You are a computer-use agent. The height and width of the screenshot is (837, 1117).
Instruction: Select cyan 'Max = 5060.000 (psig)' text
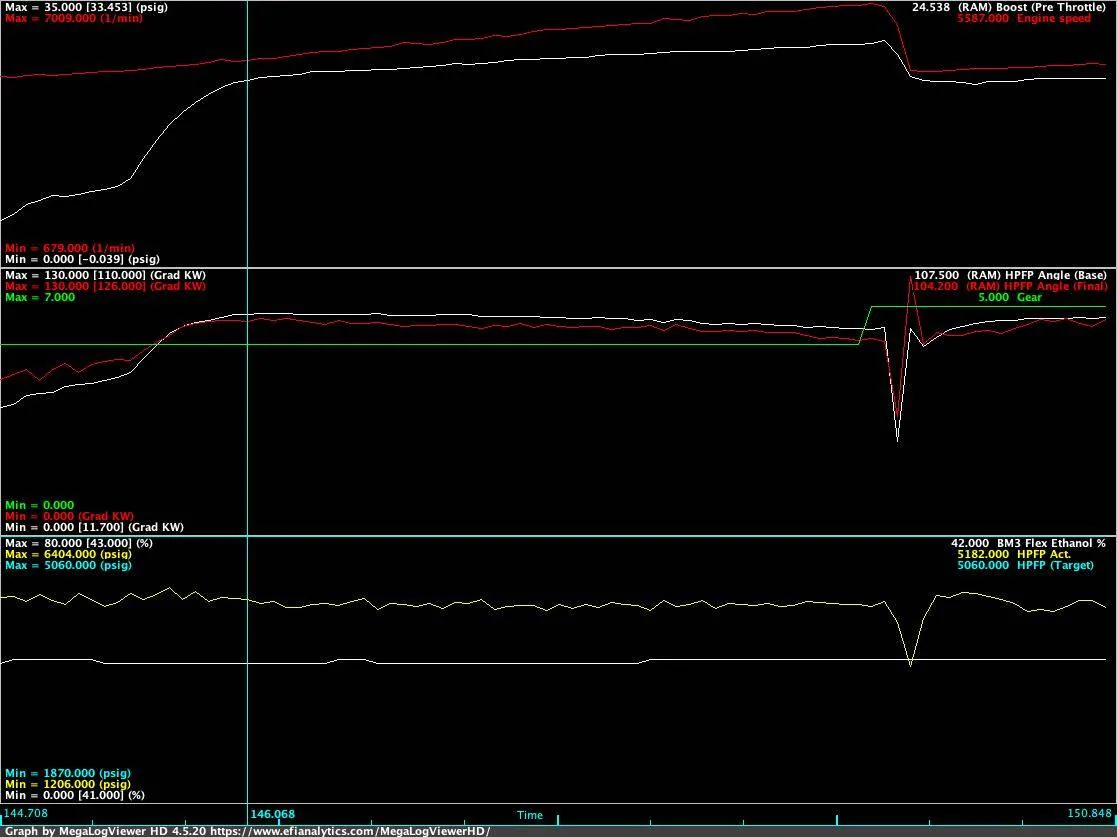click(68, 566)
